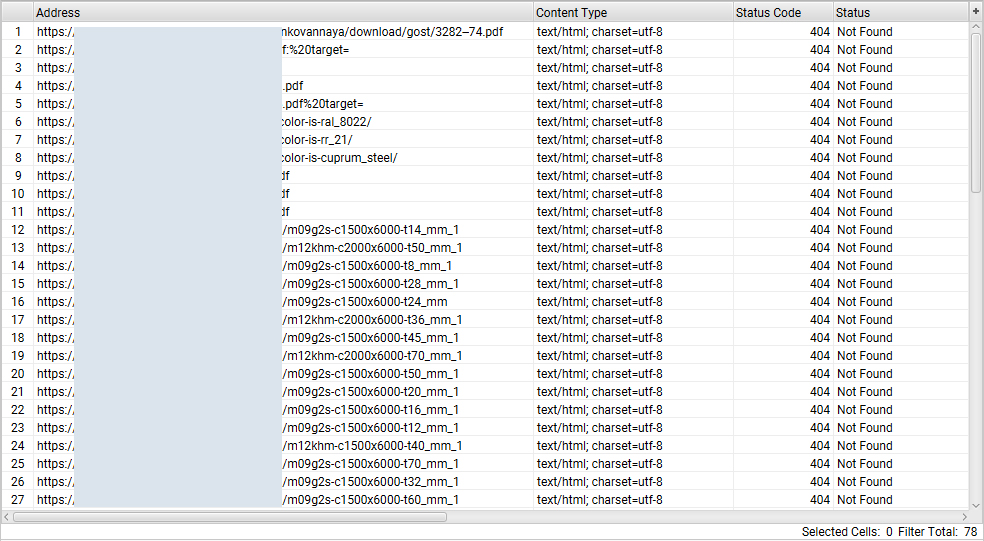This screenshot has width=984, height=541.
Task: Click the vertical scrollbar down arrow
Action: coord(976,504)
